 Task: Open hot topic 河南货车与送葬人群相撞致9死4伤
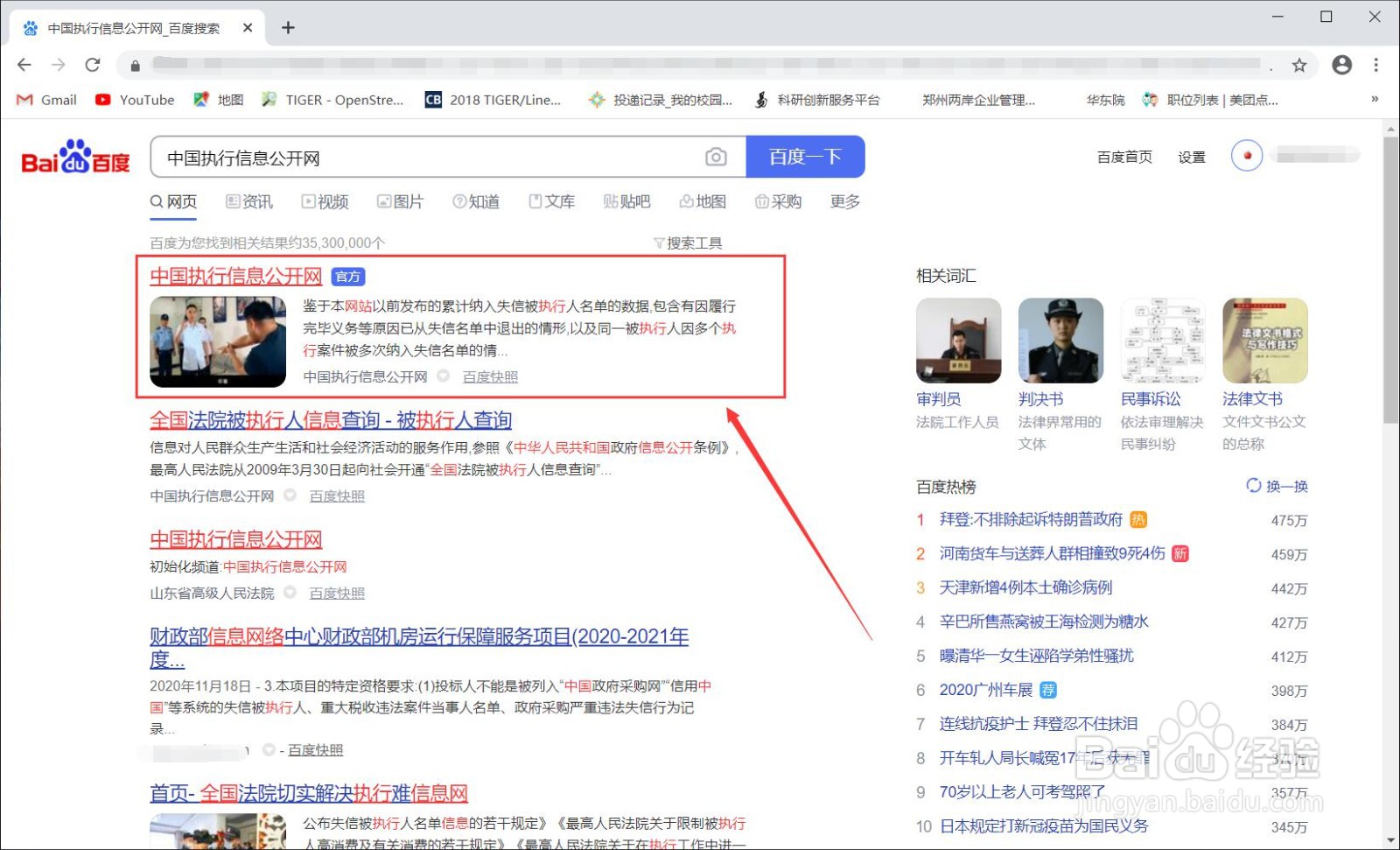pyautogui.click(x=1053, y=553)
